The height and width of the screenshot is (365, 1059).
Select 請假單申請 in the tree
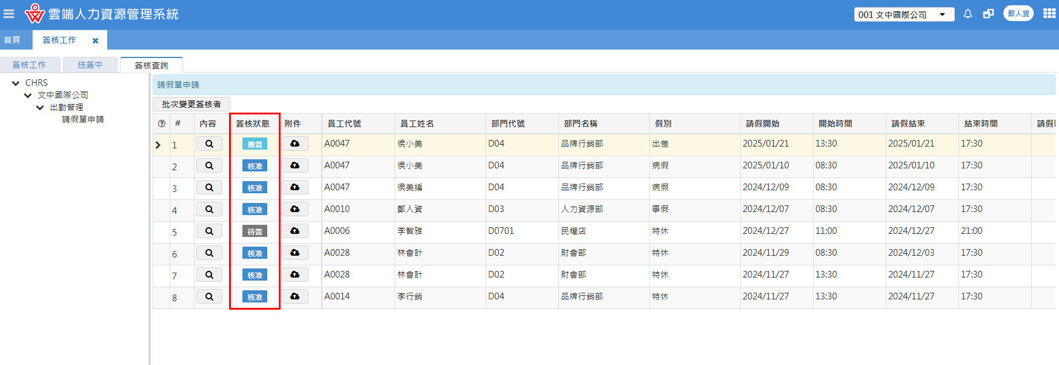pos(86,120)
